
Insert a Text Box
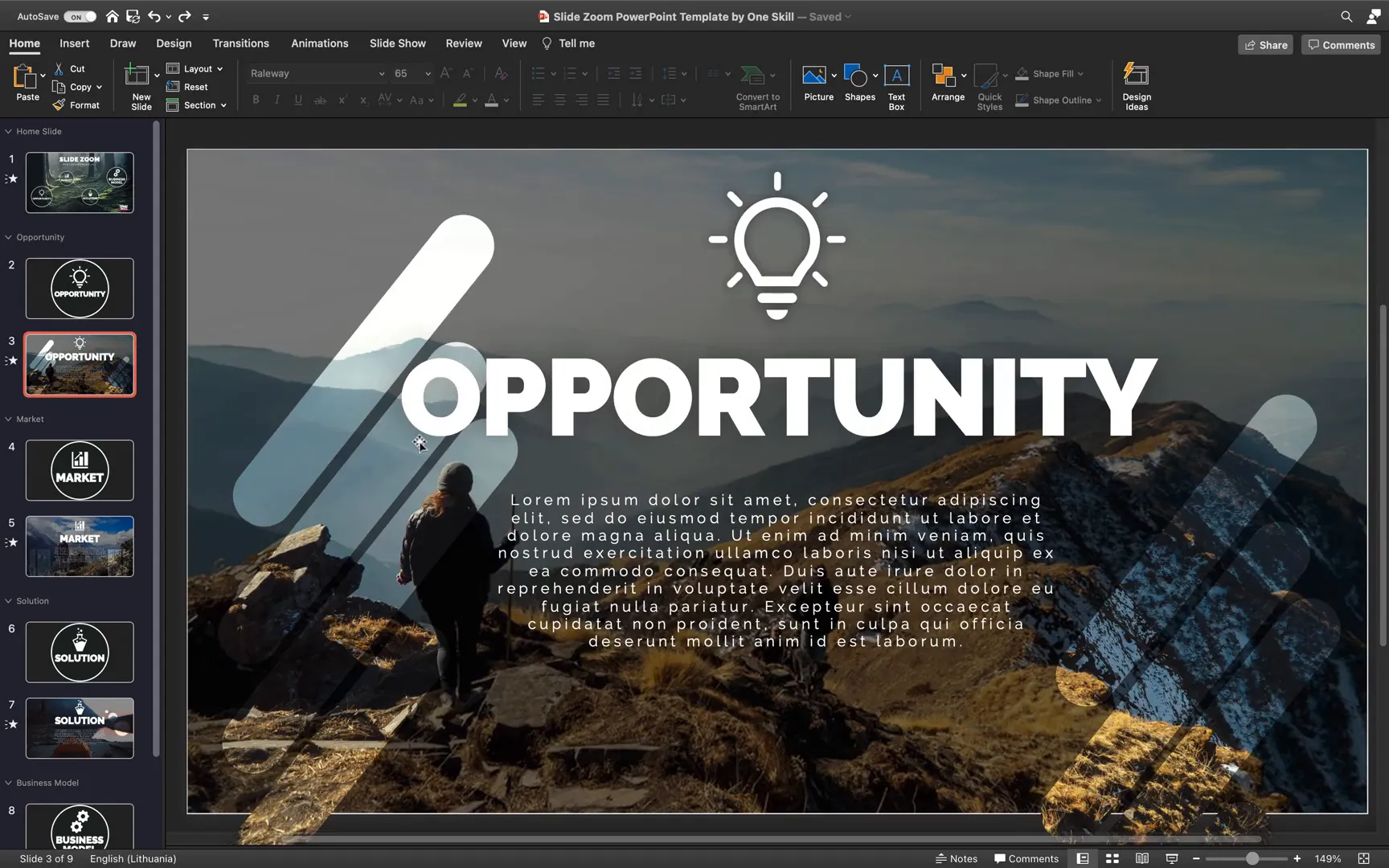point(896,87)
